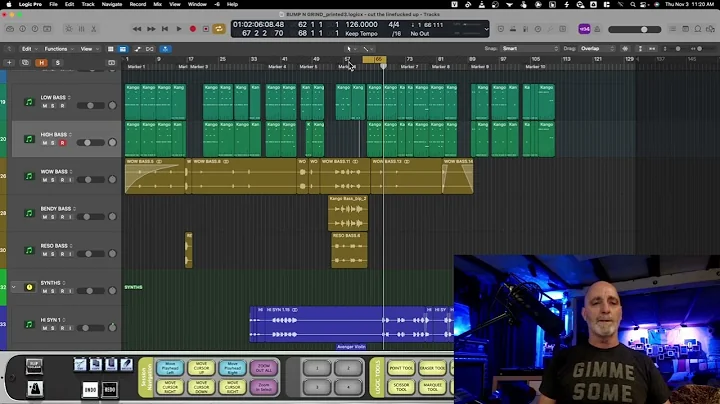Open the Library icon in the control bar
Viewport: 720px width, 404px height.
click(x=10, y=29)
